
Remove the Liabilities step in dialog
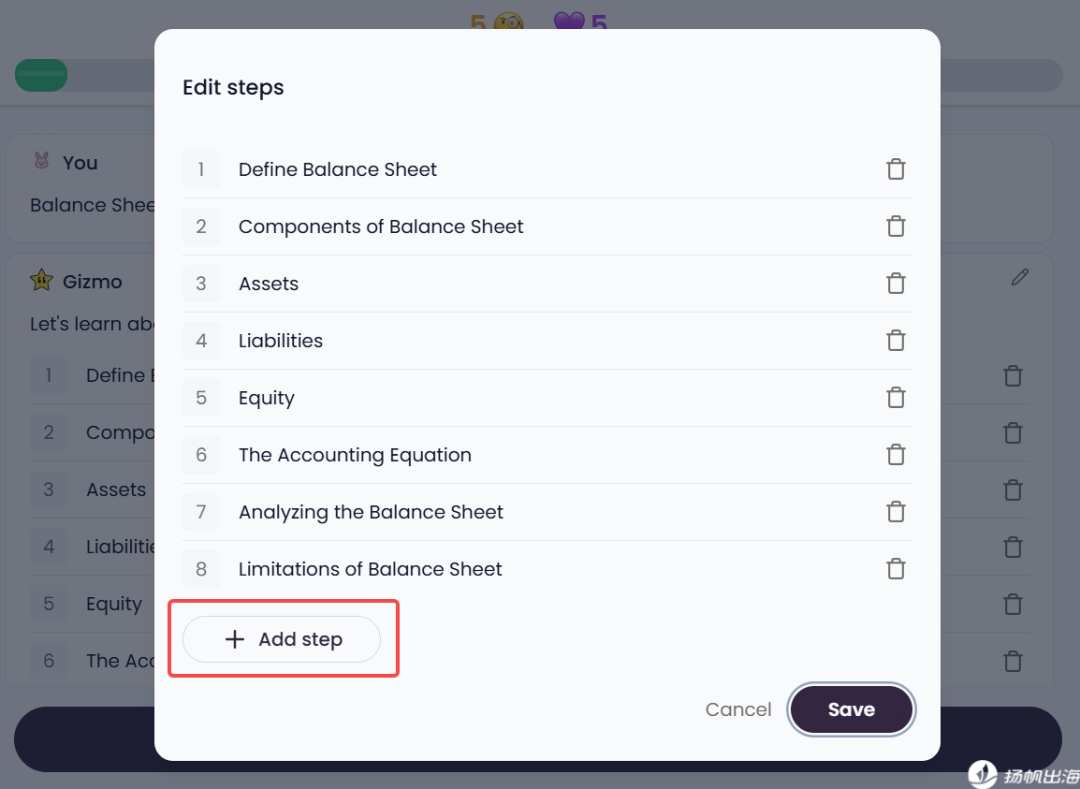point(896,340)
